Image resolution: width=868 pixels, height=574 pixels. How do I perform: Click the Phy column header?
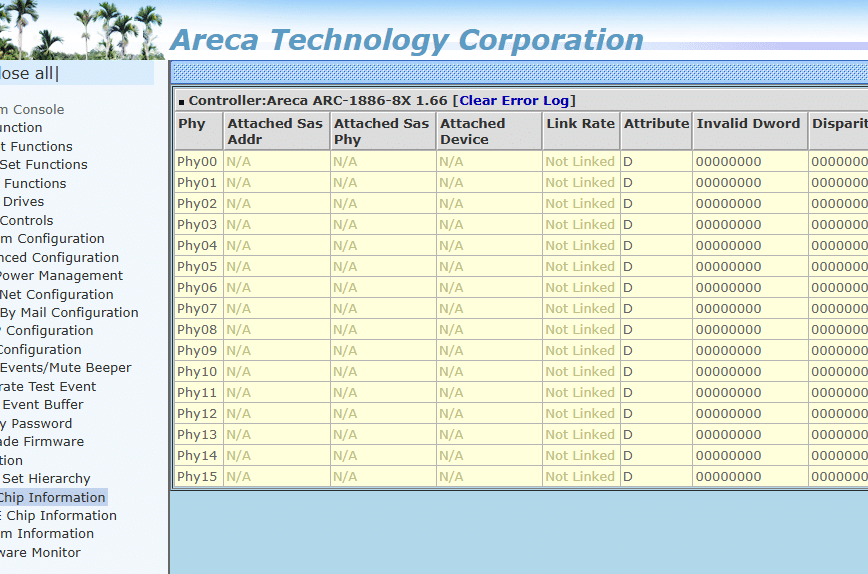[x=192, y=124]
